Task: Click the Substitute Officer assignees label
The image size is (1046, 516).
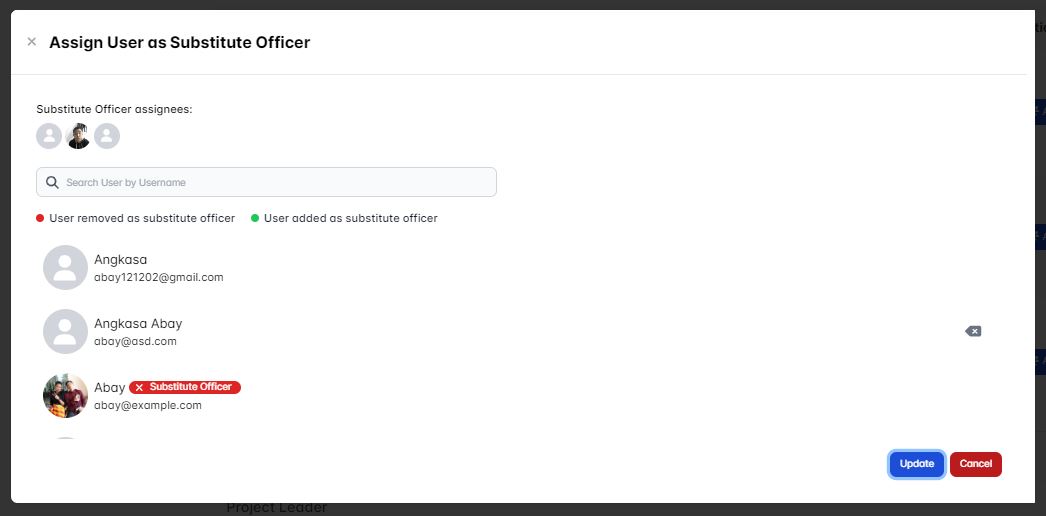Action: pyautogui.click(x=114, y=109)
